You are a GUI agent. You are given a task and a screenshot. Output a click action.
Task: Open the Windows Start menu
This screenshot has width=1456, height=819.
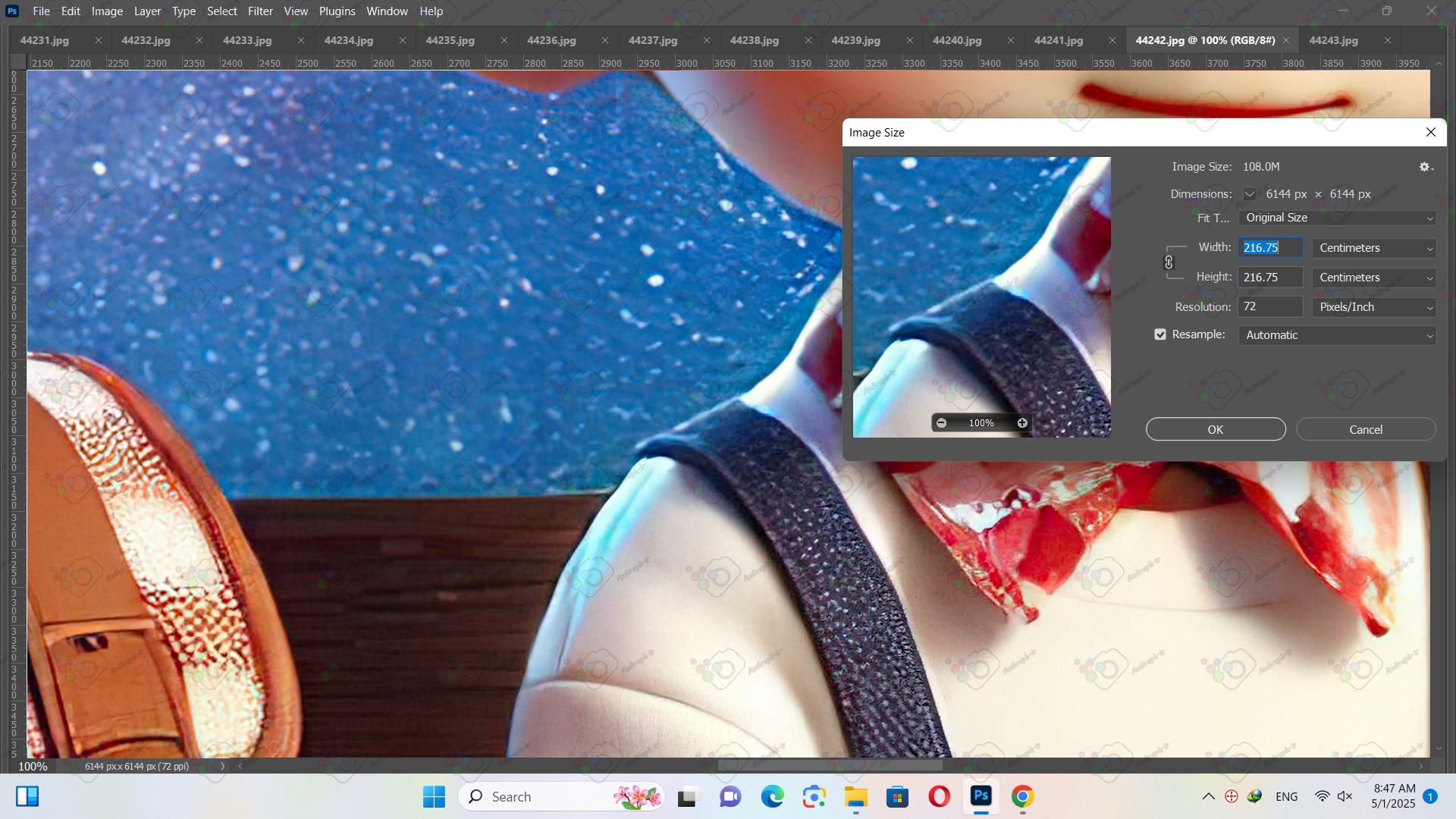[434, 796]
